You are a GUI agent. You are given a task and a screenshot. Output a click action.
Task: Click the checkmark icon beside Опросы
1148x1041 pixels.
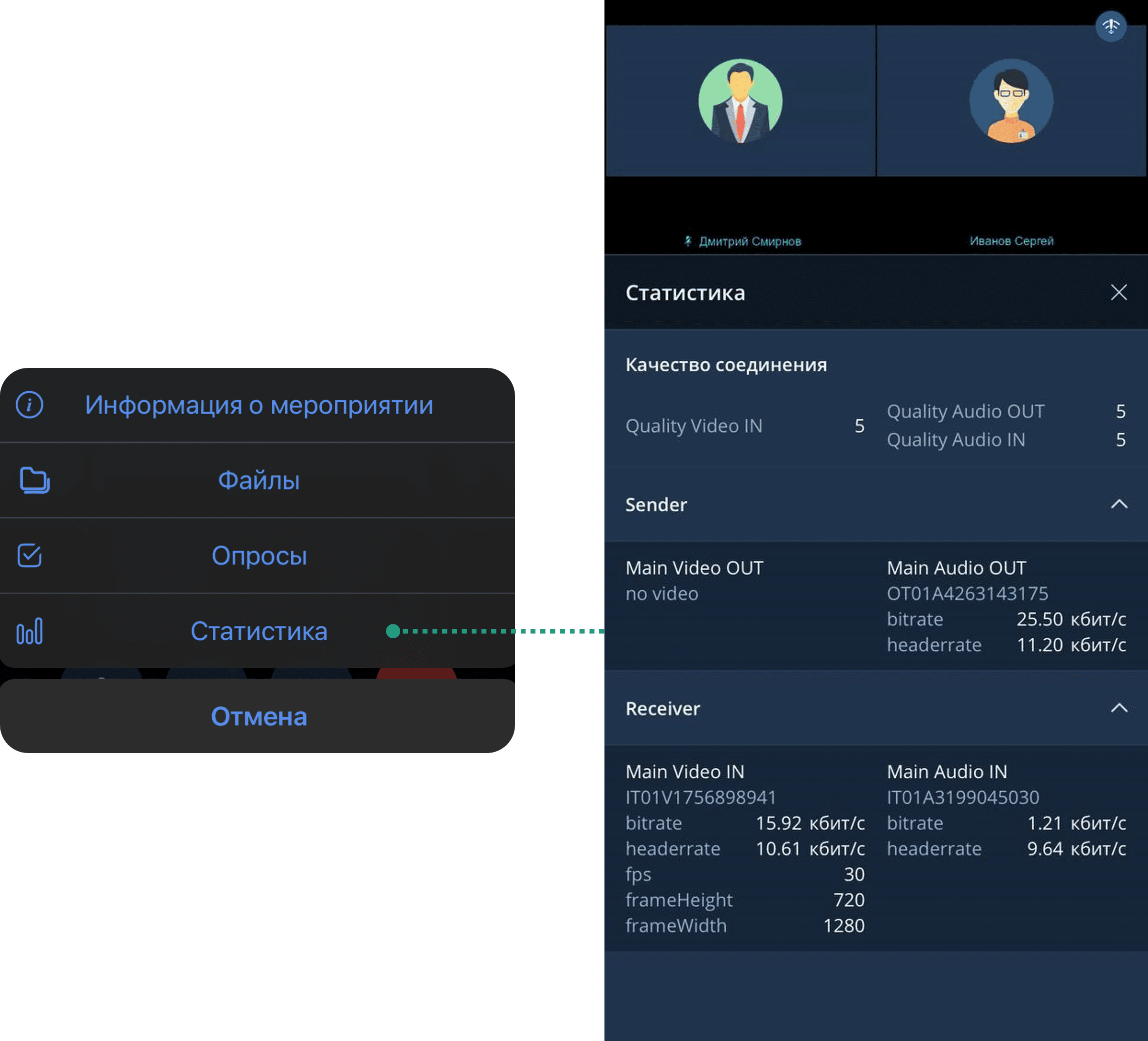pyautogui.click(x=30, y=555)
